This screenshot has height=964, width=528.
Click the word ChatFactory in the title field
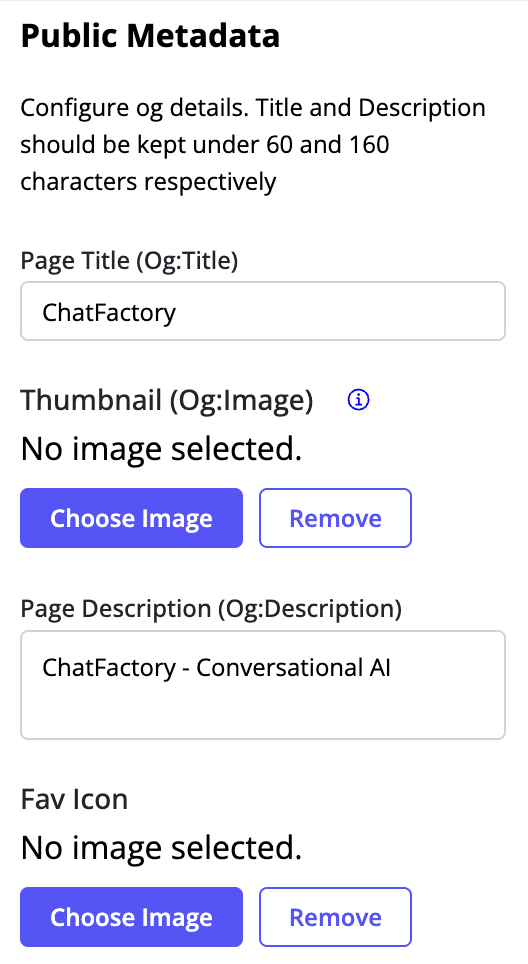click(x=109, y=312)
